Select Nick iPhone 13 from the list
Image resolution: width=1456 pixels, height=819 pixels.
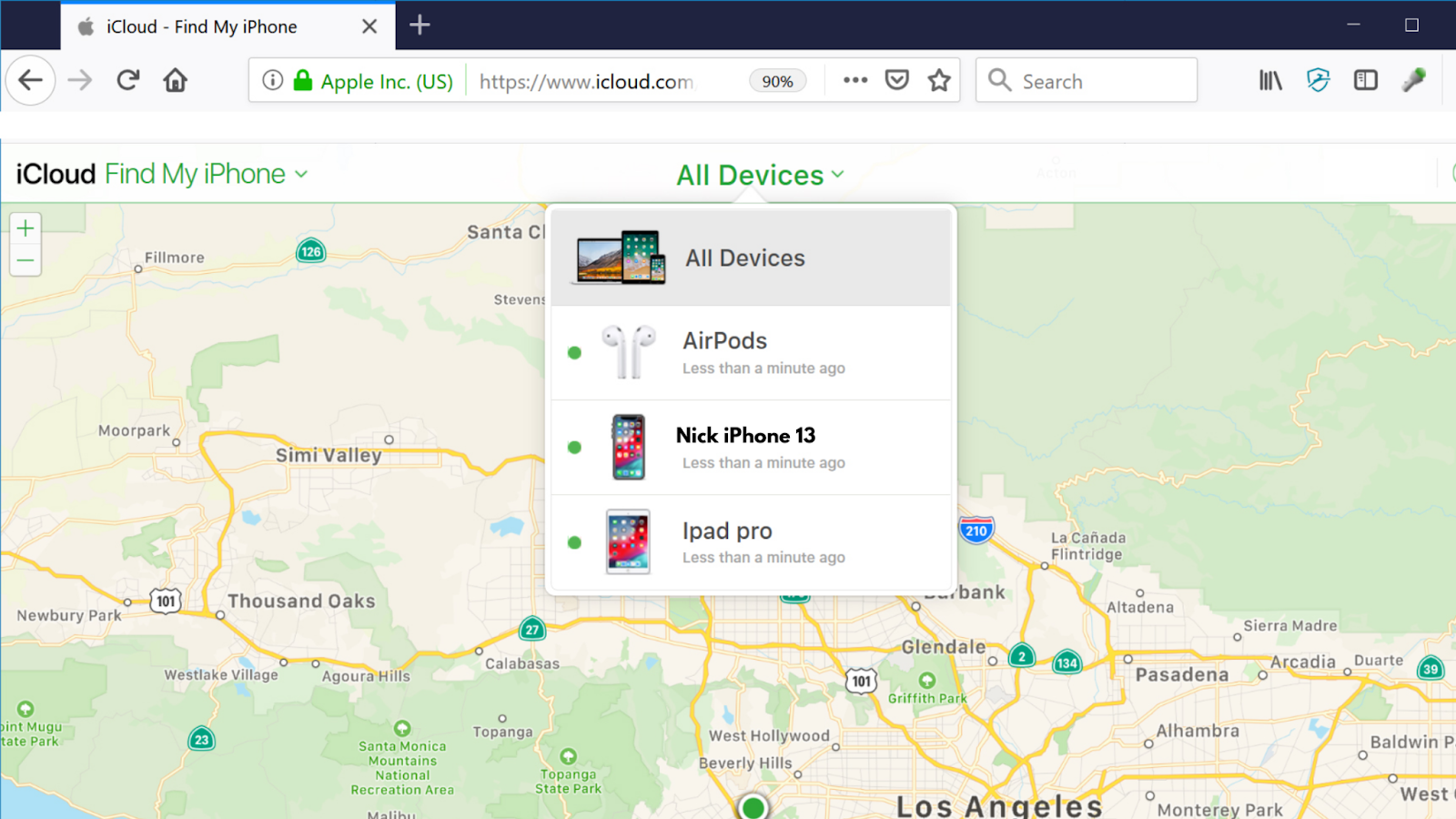point(752,448)
